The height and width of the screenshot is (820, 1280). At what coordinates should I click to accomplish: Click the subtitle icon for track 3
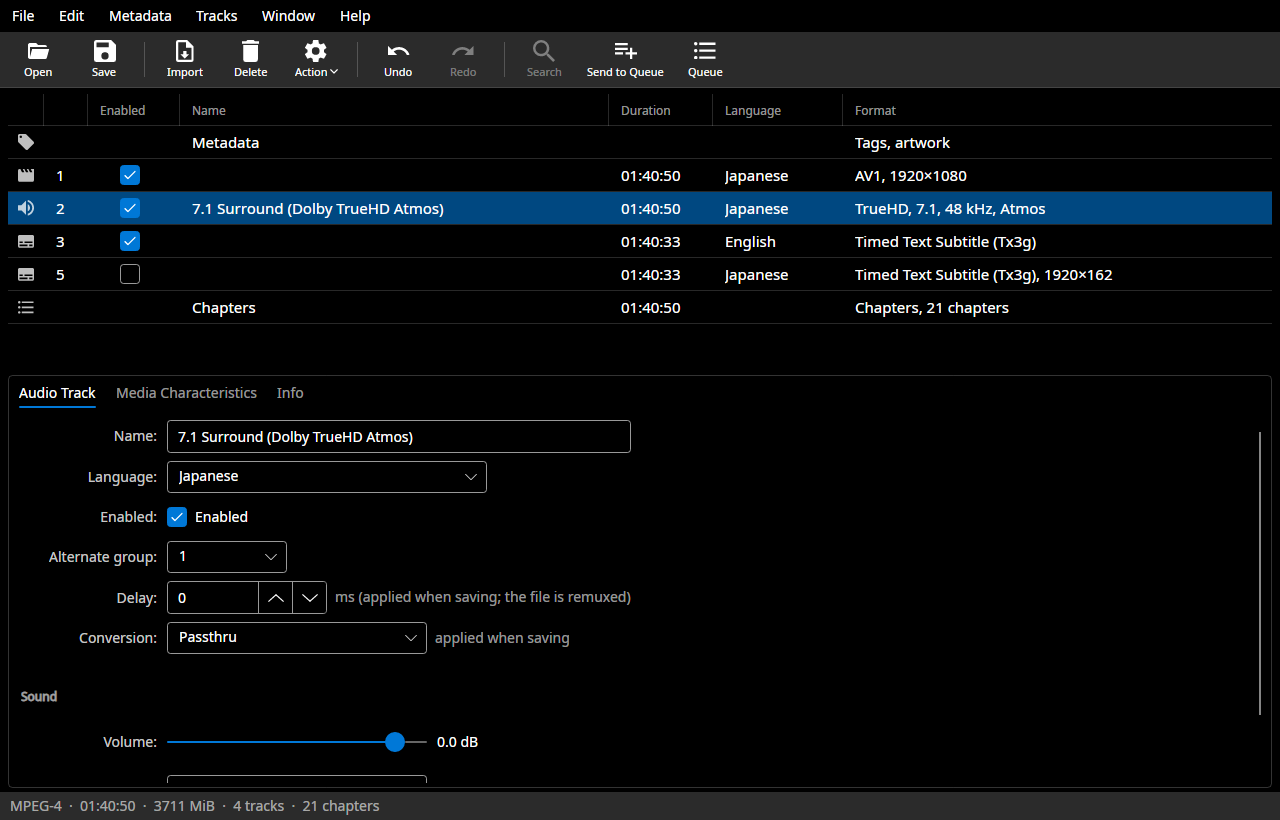26,242
